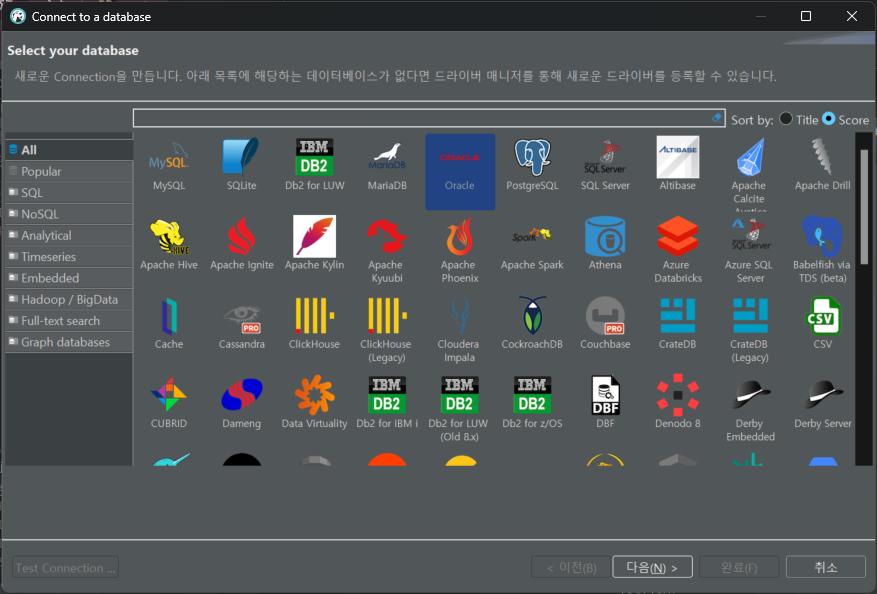
Task: Select the ClickHouse database icon
Action: (x=314, y=324)
